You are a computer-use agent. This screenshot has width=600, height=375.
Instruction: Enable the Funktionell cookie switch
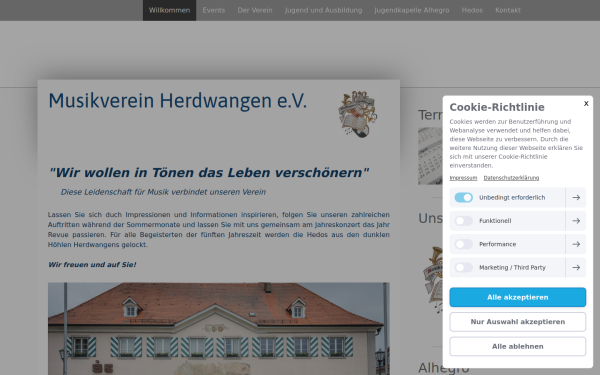click(x=463, y=221)
